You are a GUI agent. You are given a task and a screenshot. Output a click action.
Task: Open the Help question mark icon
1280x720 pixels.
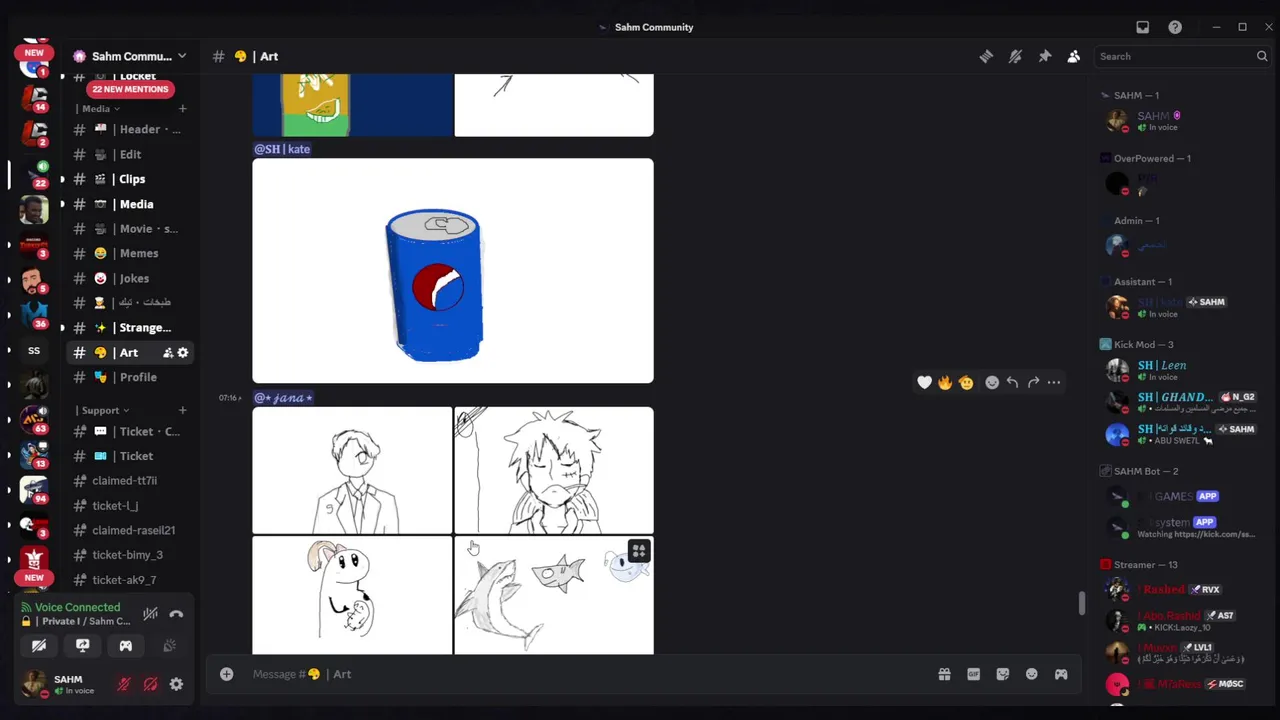pyautogui.click(x=1175, y=27)
